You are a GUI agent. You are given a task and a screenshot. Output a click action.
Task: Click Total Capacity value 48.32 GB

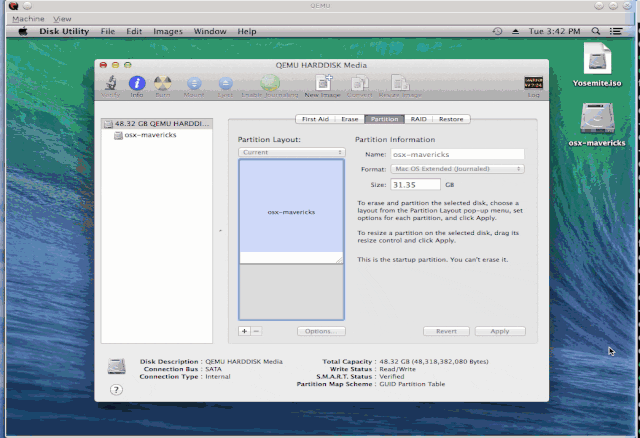[x=434, y=362]
